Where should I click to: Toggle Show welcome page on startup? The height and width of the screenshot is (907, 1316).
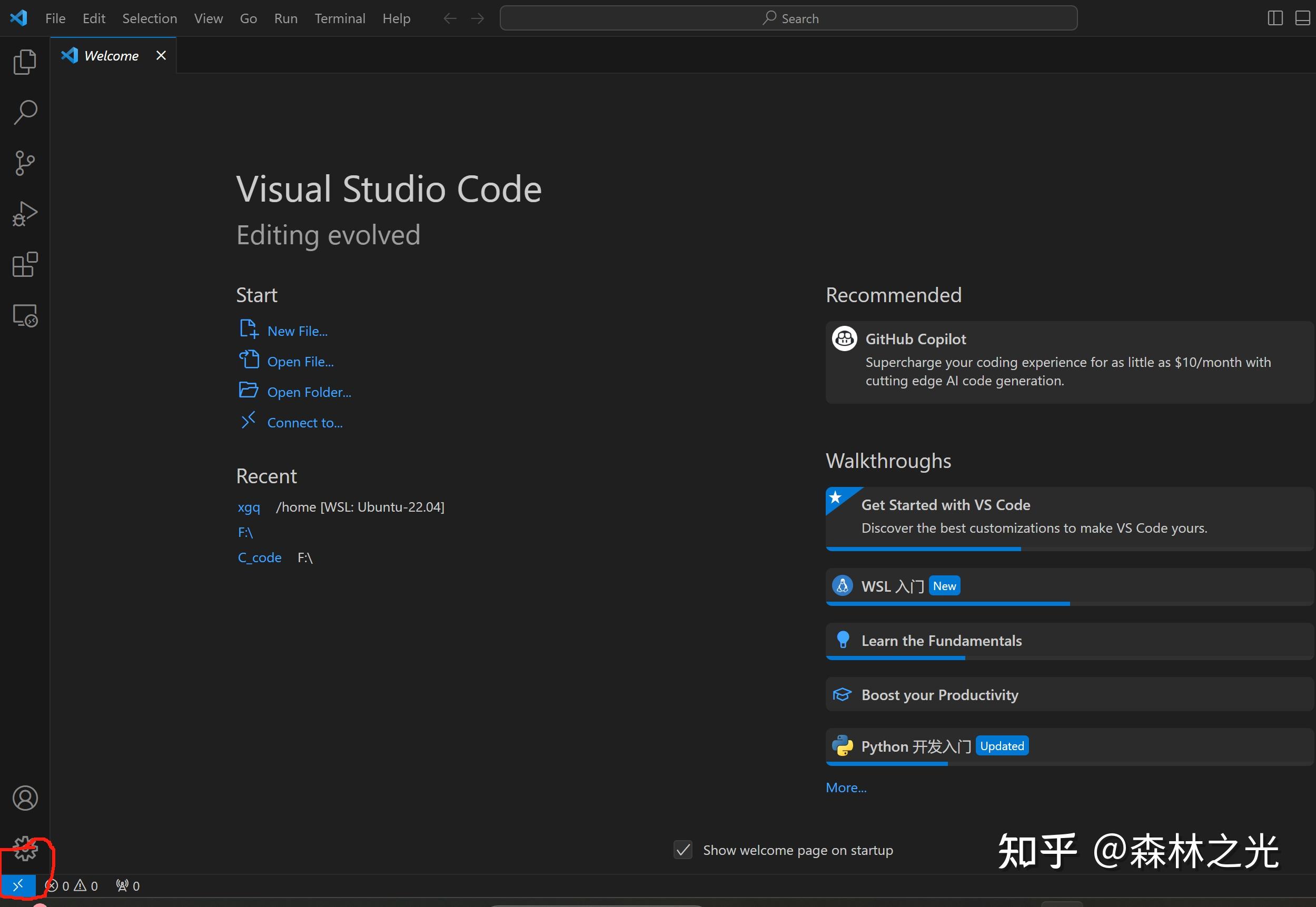point(682,850)
